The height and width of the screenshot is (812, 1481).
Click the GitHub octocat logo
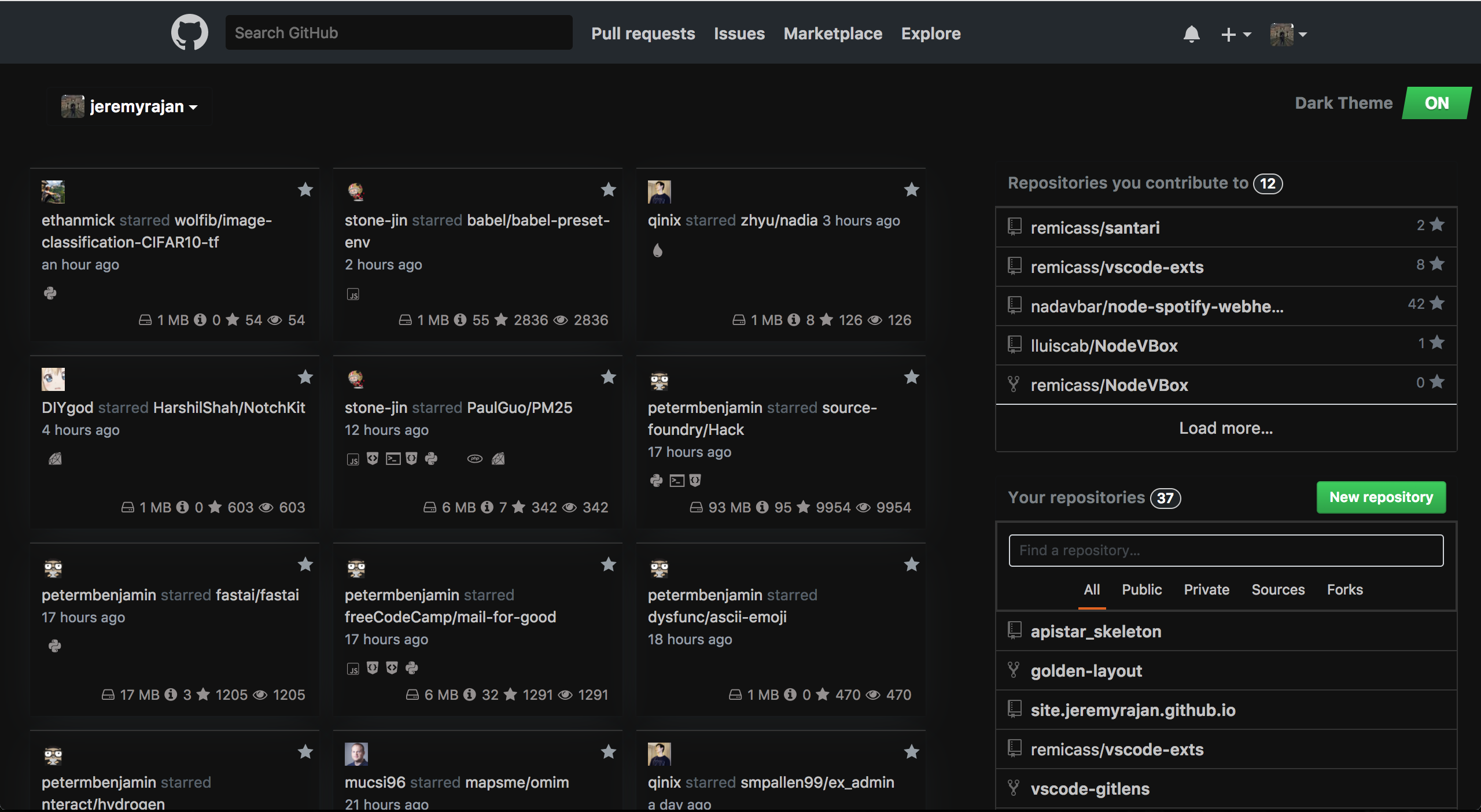tap(189, 32)
